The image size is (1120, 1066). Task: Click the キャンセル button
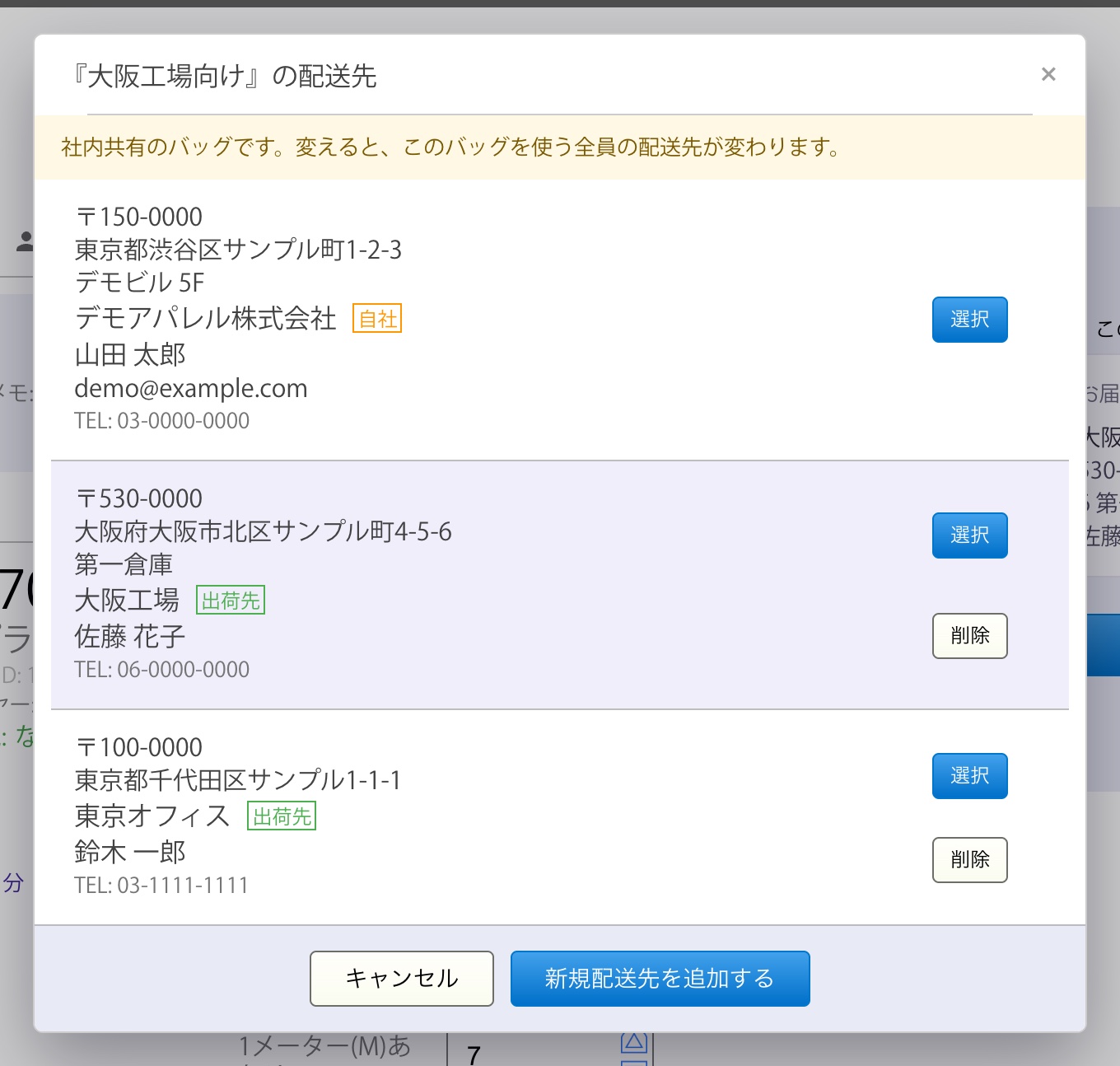(x=402, y=979)
